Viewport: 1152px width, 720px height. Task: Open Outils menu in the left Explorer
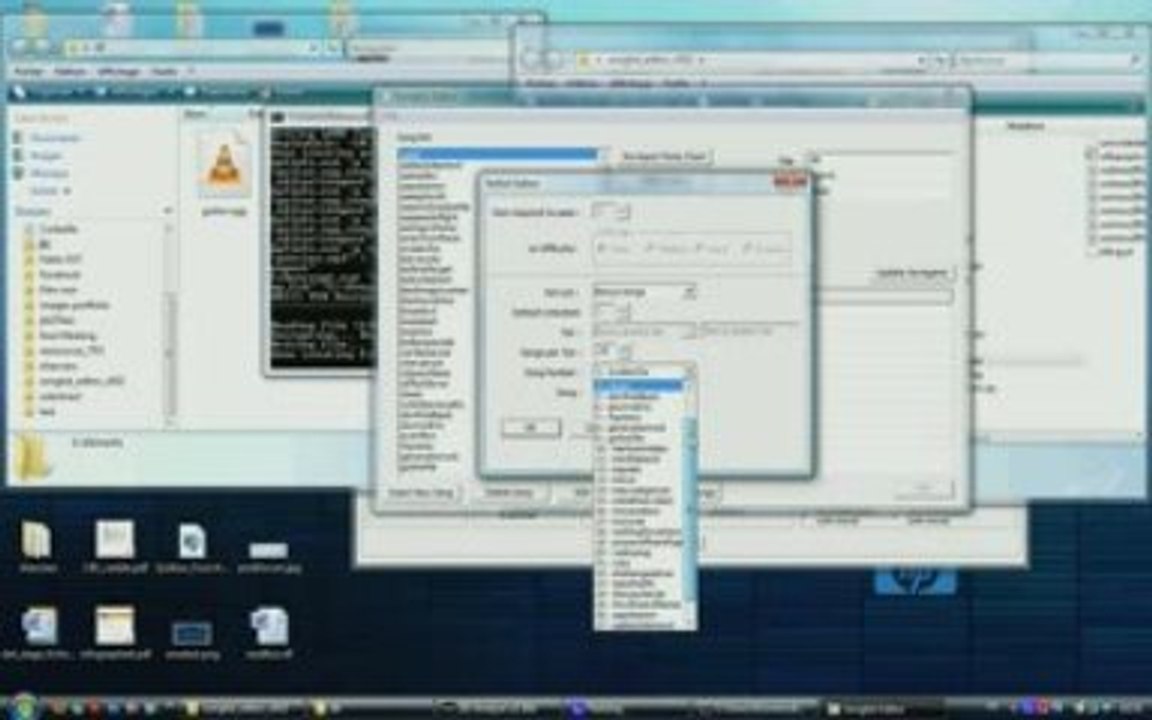pos(163,71)
